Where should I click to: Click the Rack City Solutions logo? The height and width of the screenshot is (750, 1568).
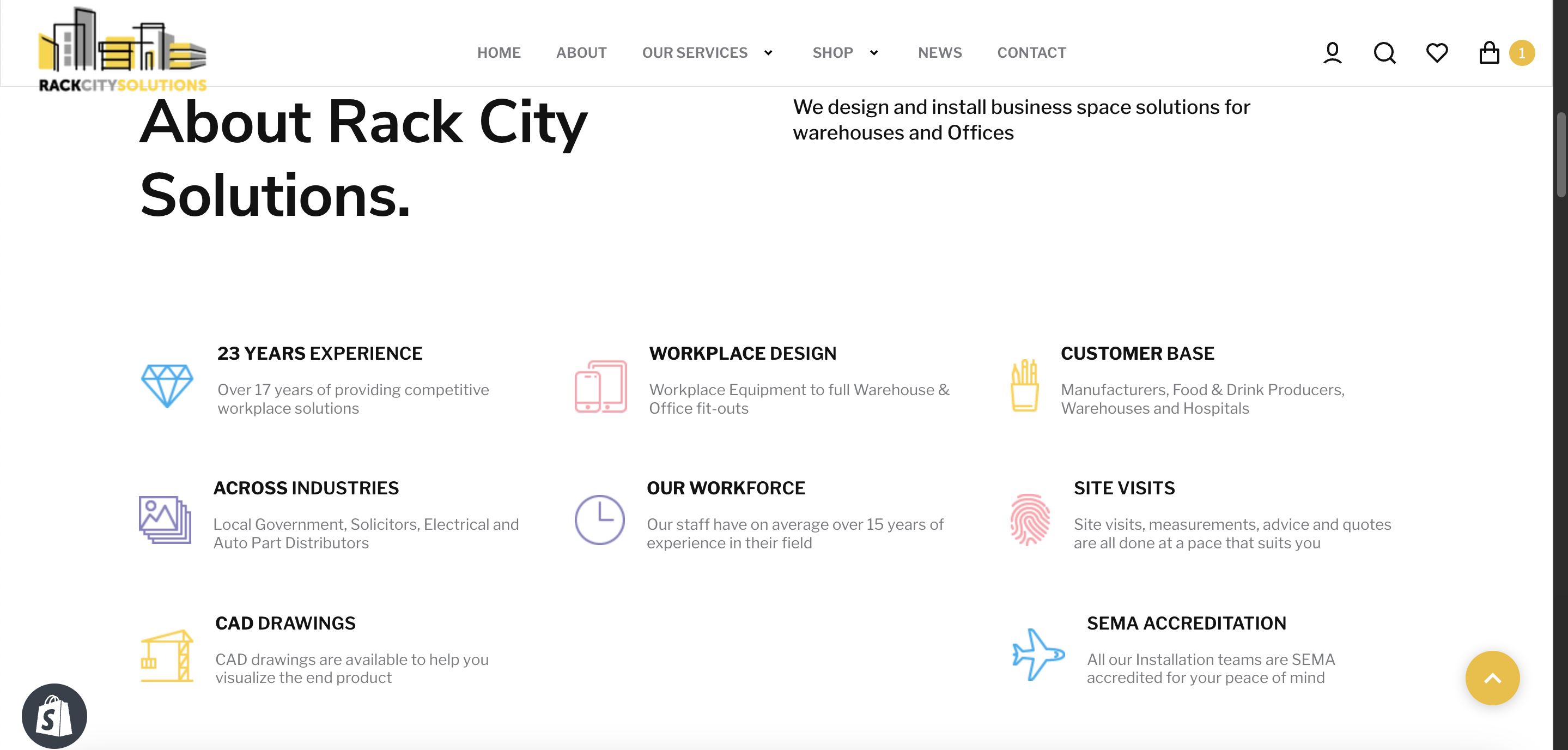click(x=123, y=50)
